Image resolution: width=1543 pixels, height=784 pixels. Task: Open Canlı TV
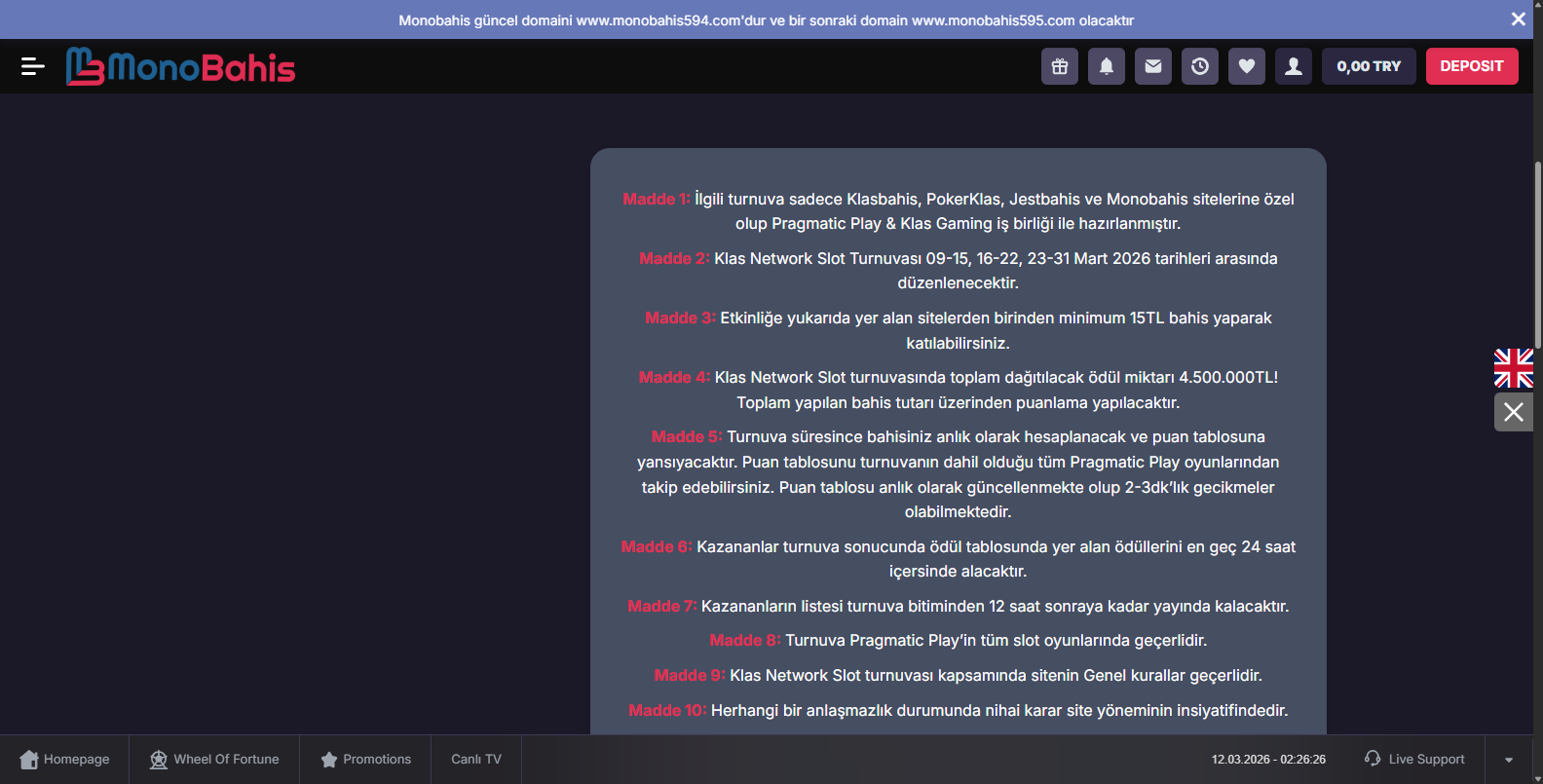pos(476,760)
